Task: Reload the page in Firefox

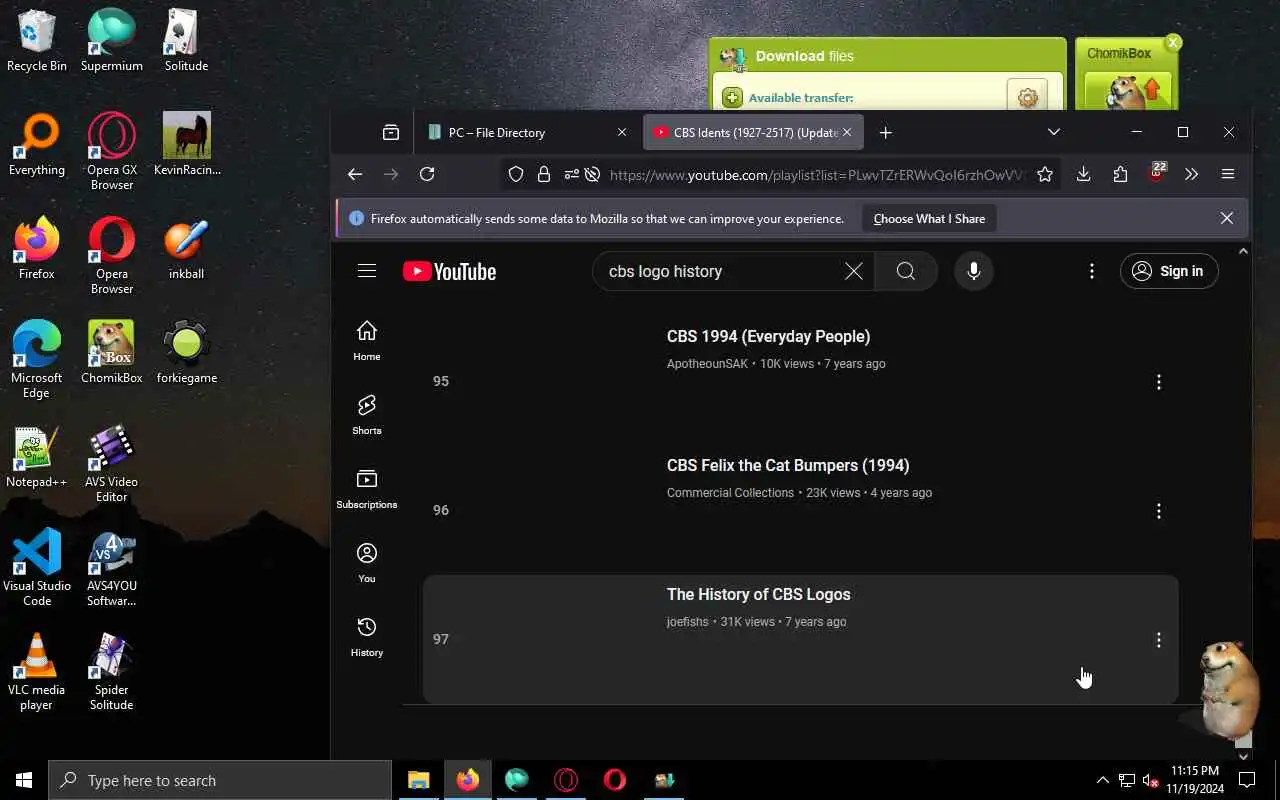Action: tap(427, 174)
